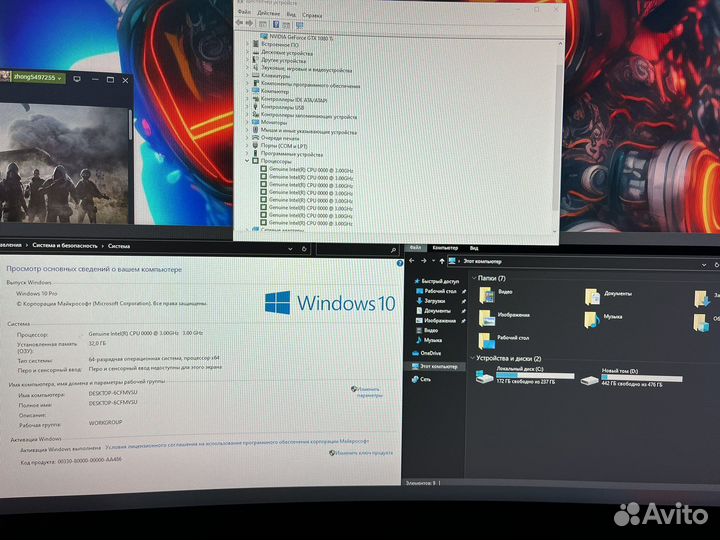Select Этот компьютер in Explorer sidebar

(x=434, y=366)
